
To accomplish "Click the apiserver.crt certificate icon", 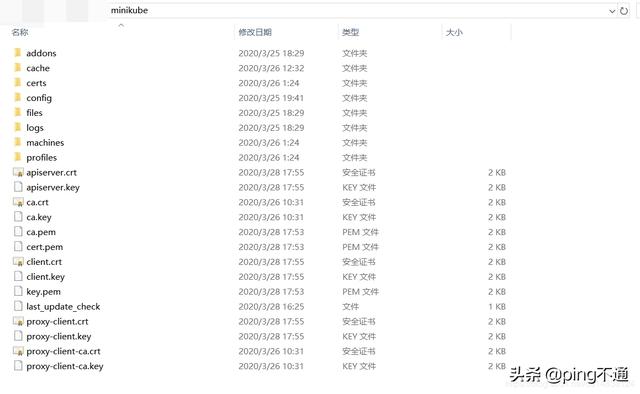I will point(18,172).
